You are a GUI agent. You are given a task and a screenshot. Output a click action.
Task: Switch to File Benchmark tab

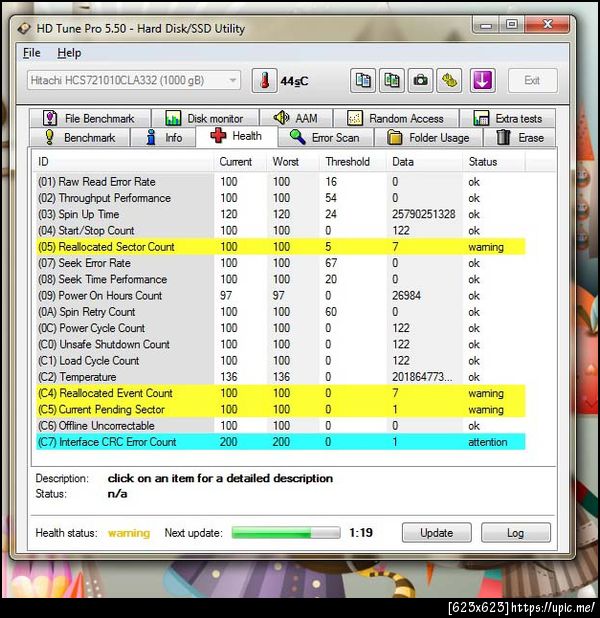pyautogui.click(x=89, y=118)
